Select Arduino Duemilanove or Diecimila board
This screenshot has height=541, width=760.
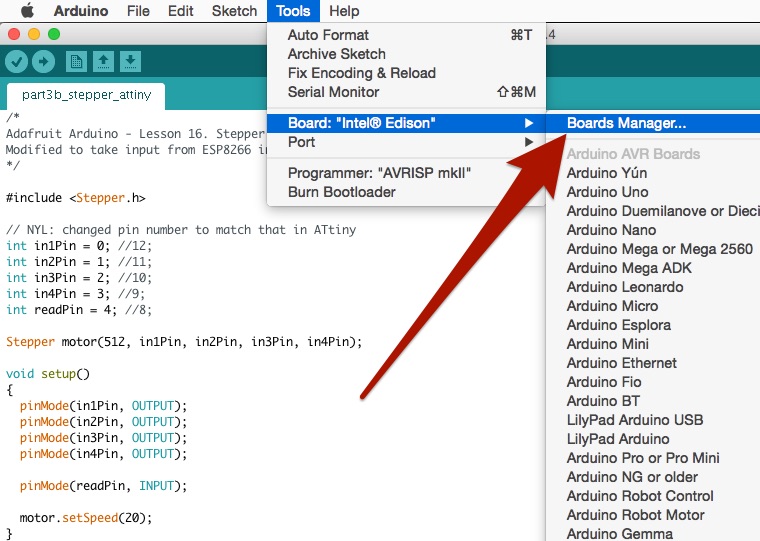pos(653,211)
